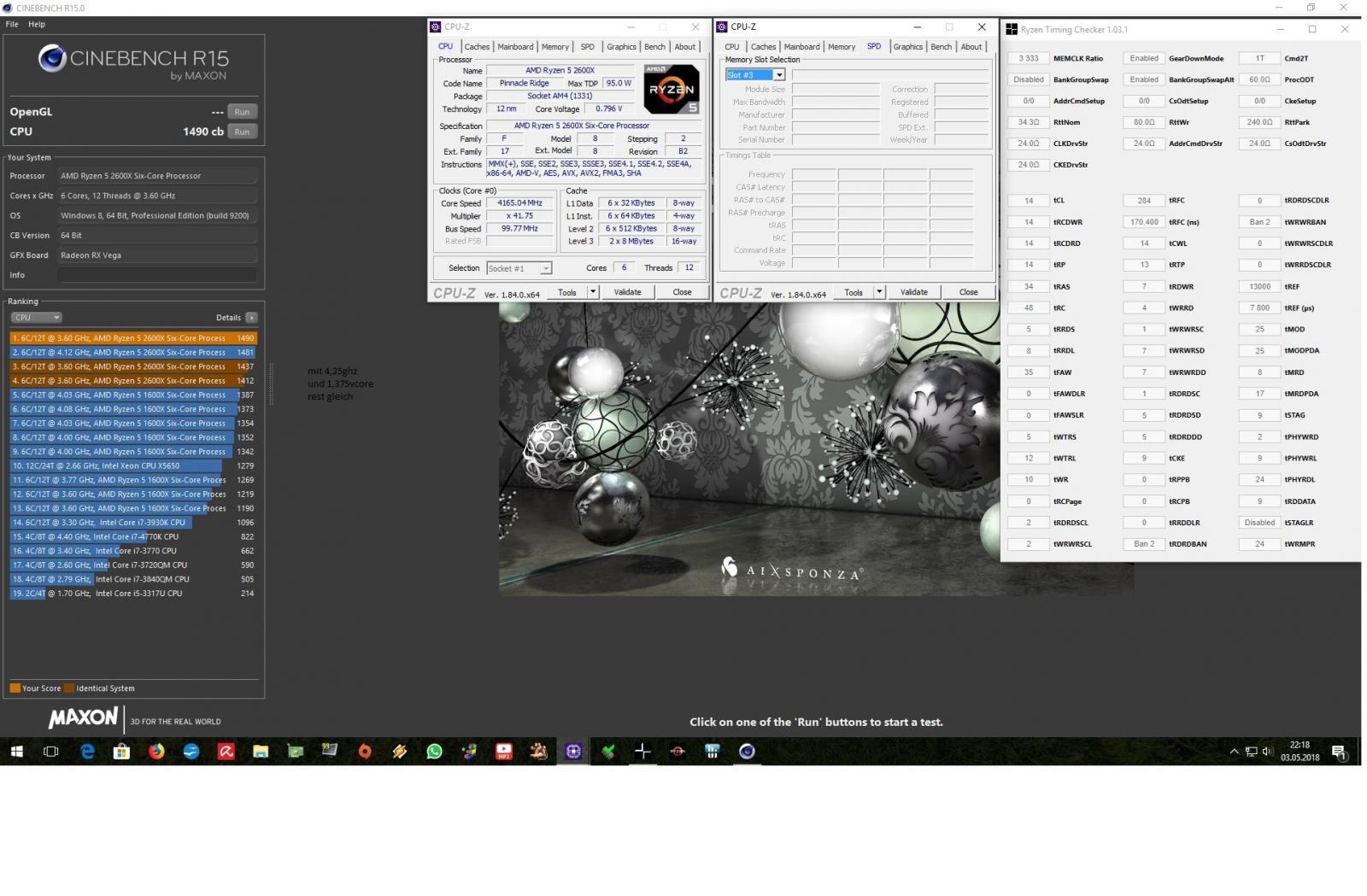Select ranking row 1 scoring 1490

pos(133,338)
